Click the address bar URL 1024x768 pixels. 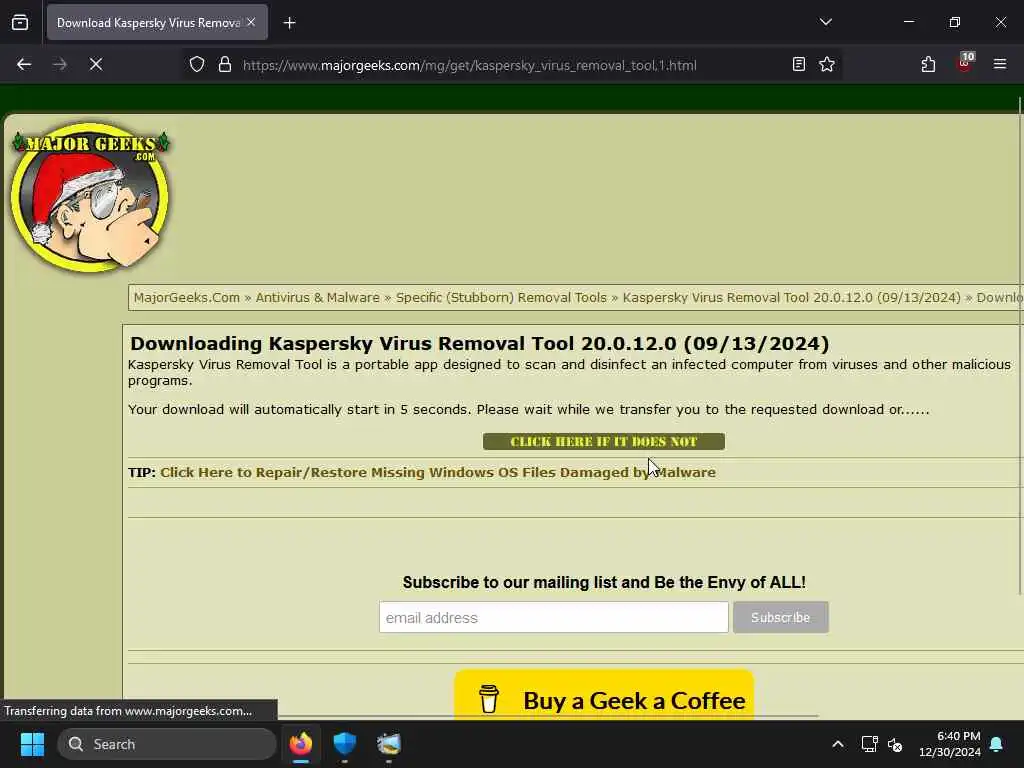tap(470, 65)
